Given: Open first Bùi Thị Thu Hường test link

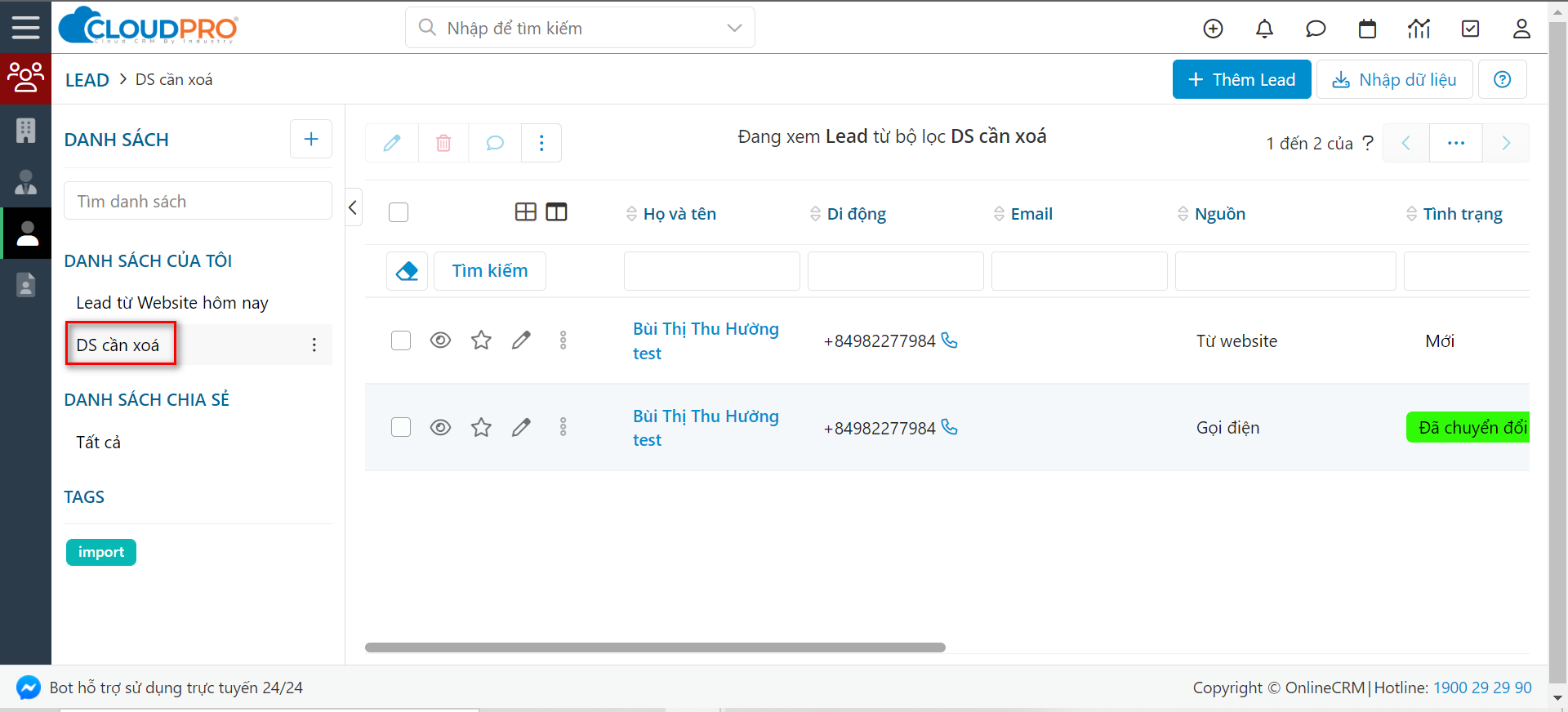Looking at the screenshot, I should click(706, 340).
